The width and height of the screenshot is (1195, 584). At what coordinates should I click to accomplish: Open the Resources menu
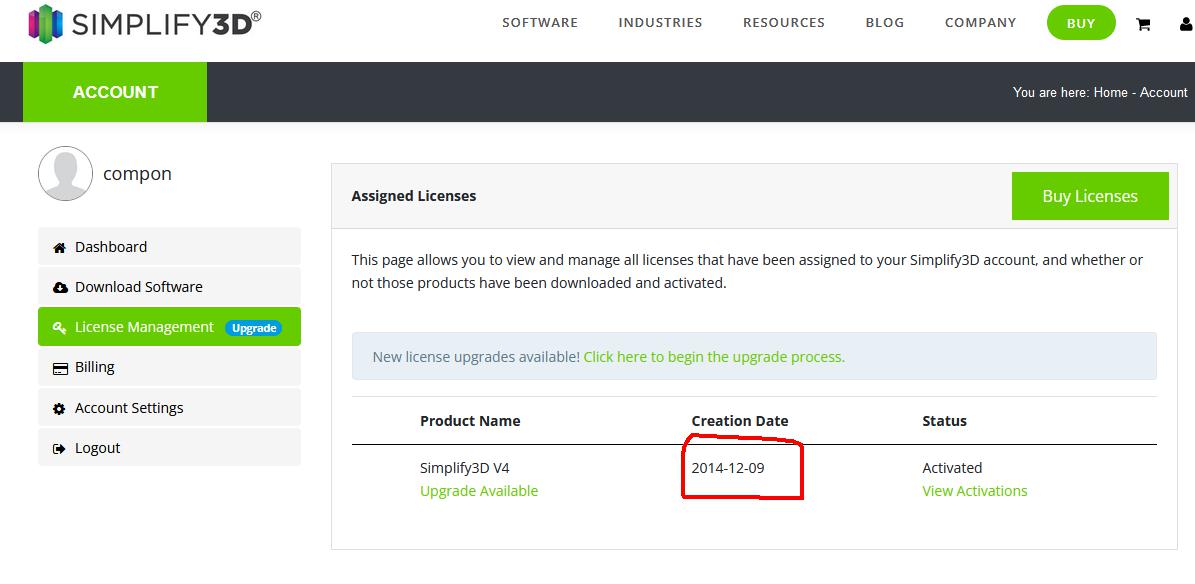783,23
